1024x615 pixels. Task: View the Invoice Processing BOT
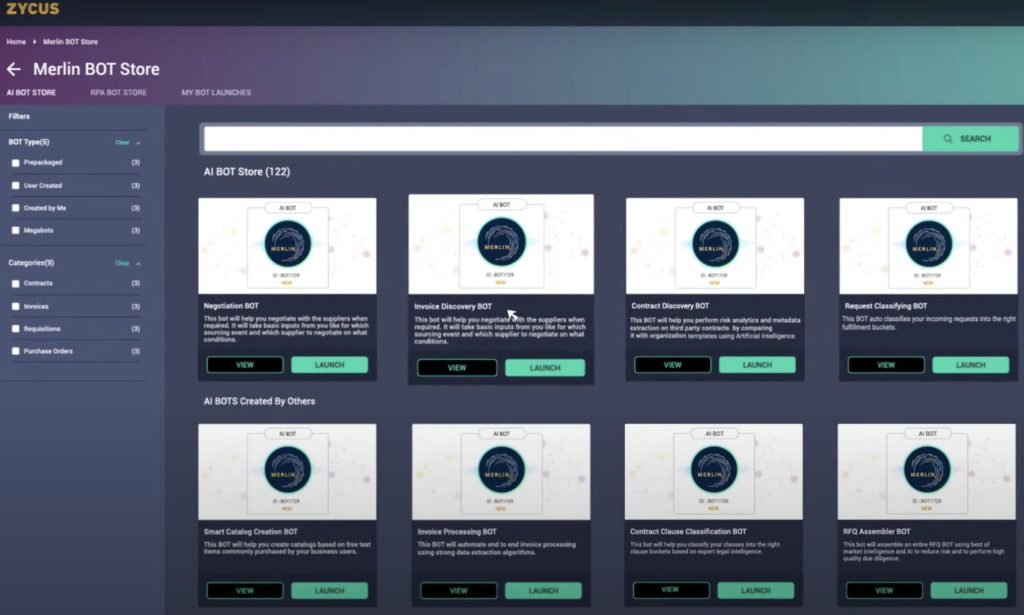(x=458, y=591)
